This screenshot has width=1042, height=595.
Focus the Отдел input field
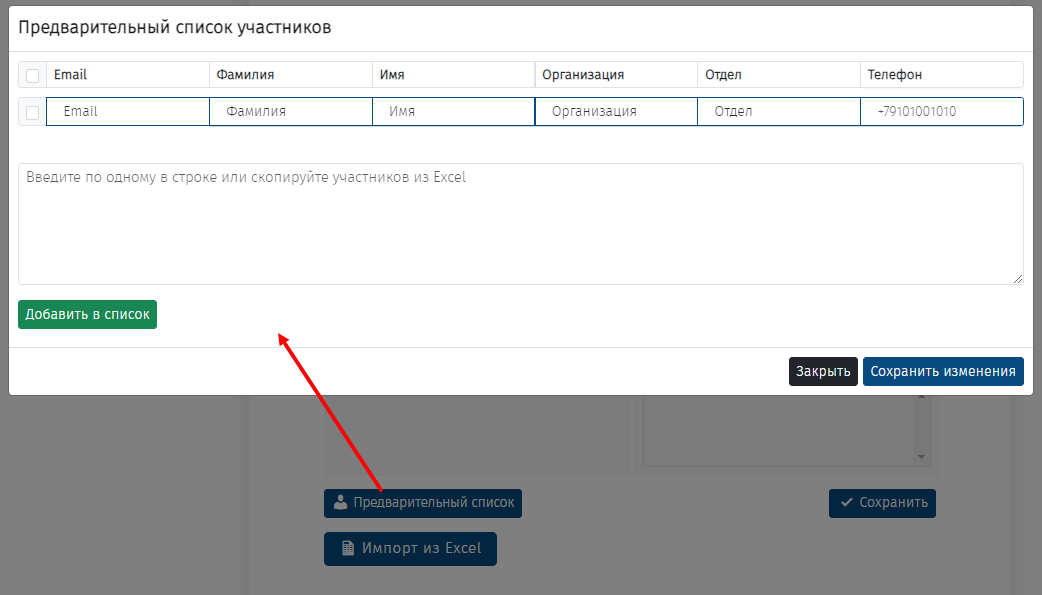click(x=779, y=112)
